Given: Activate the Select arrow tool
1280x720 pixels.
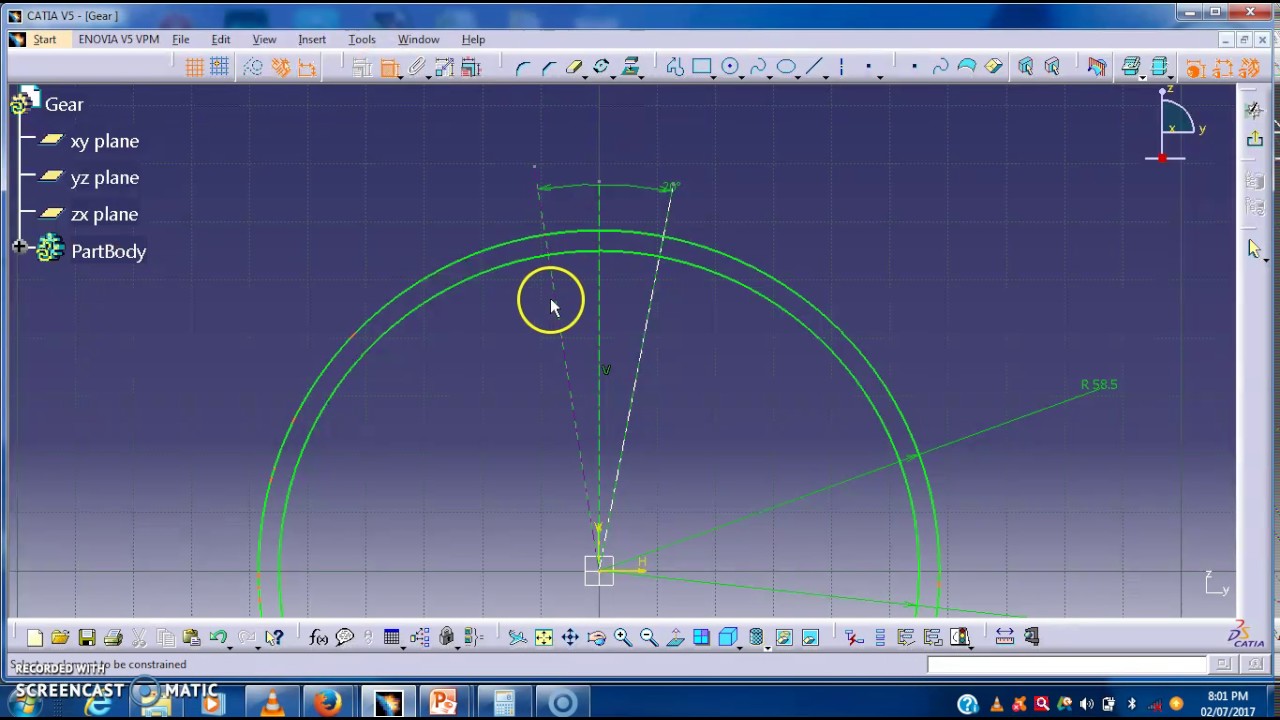Looking at the screenshot, I should tap(1255, 247).
